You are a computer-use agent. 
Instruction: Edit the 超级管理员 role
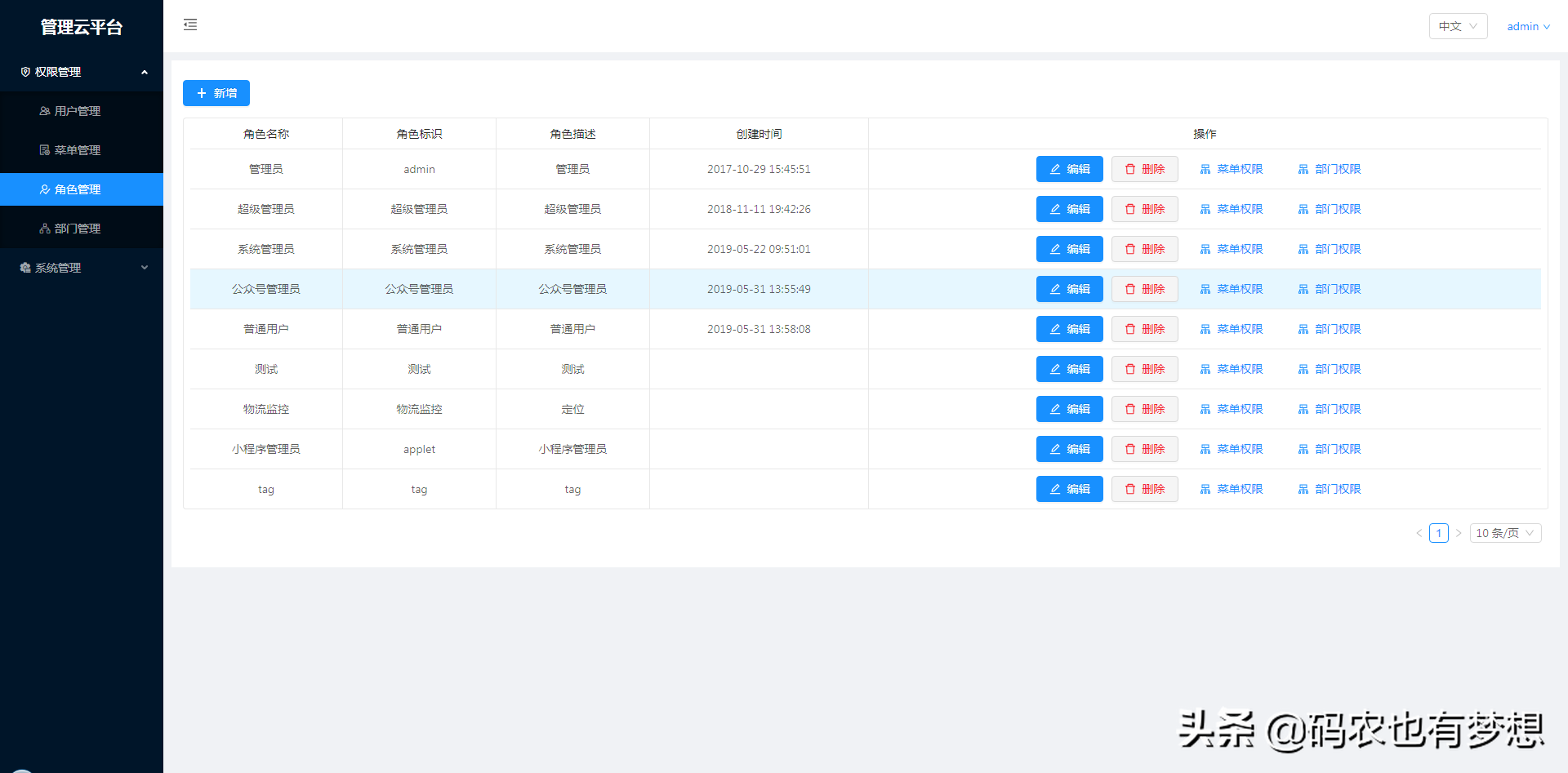(x=1070, y=209)
